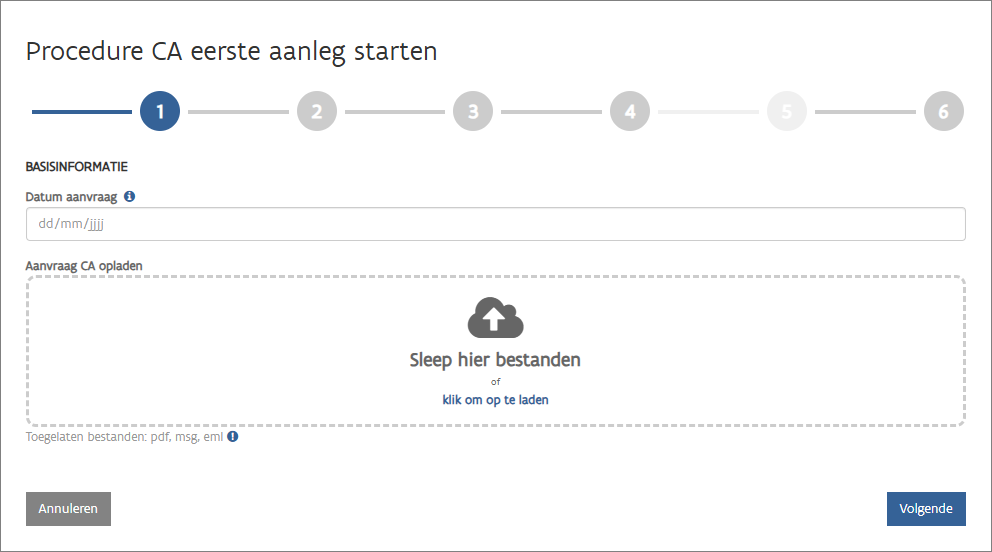Click the info icon beside Datum aanvraag

pyautogui.click(x=130, y=197)
